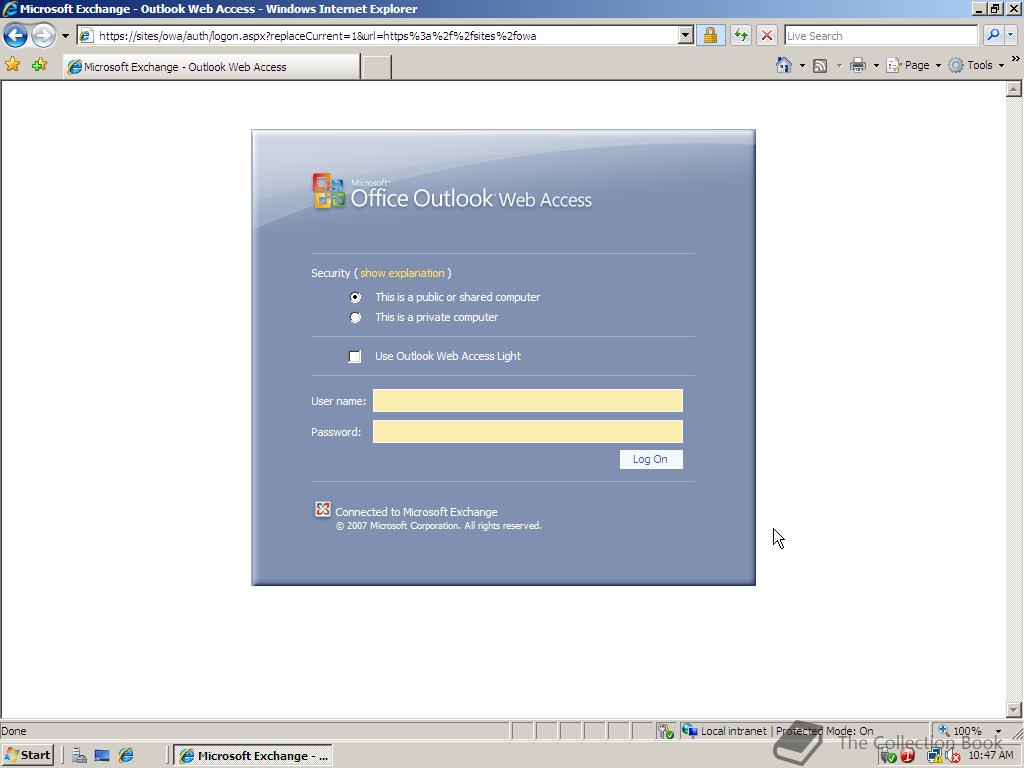Launch Internet Explorer from quick launch
The height and width of the screenshot is (768, 1024).
126,756
